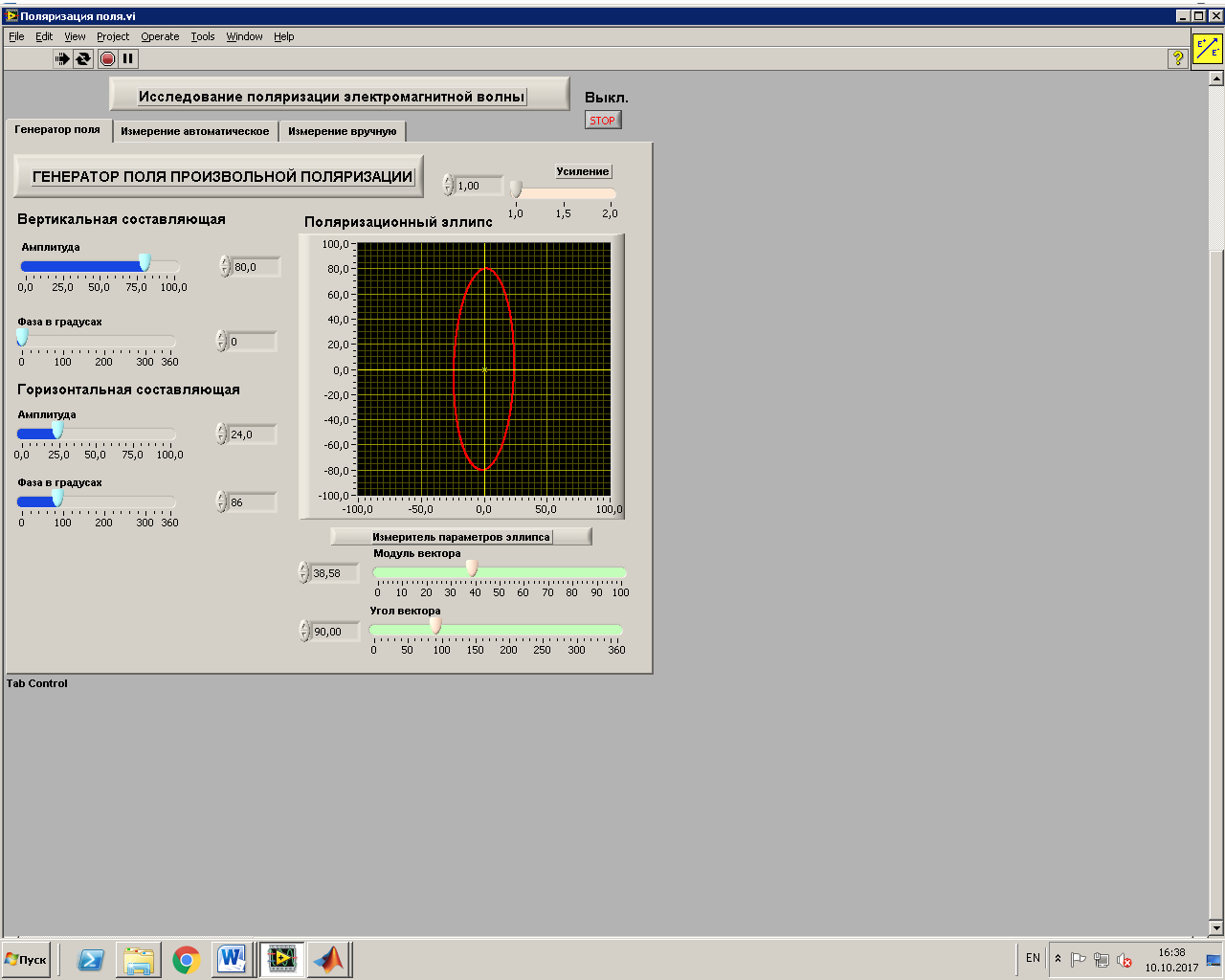Click the Исследование поляризации электромагнитной волны title button
Viewport: 1225px width, 980px height.
coord(340,95)
